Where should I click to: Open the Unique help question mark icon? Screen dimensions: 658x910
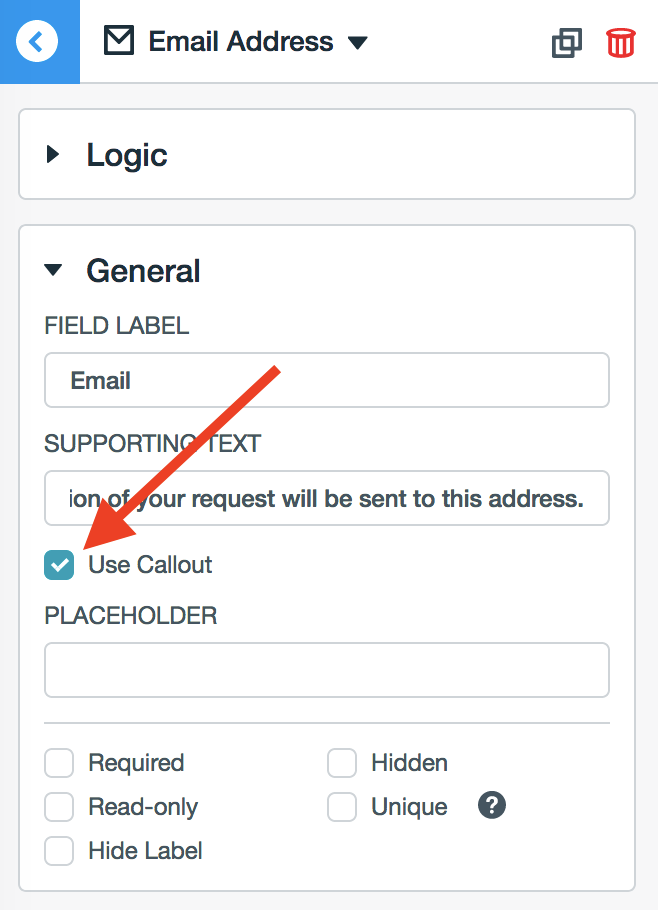pos(492,806)
